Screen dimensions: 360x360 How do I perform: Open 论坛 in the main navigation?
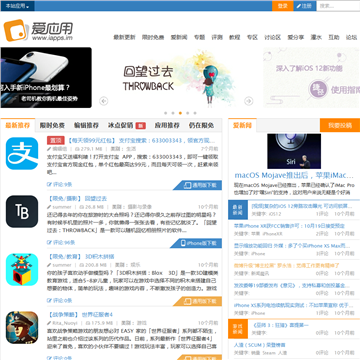click(351, 37)
